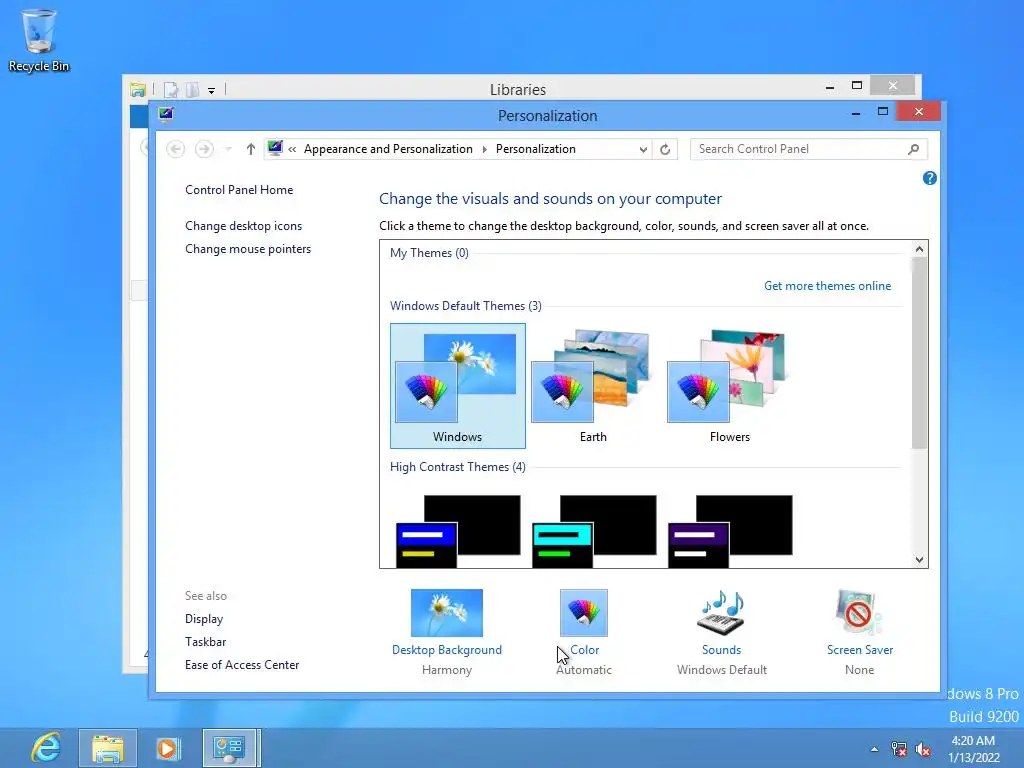Select the purple and white high contrast theme
The height and width of the screenshot is (768, 1024).
[x=730, y=530]
